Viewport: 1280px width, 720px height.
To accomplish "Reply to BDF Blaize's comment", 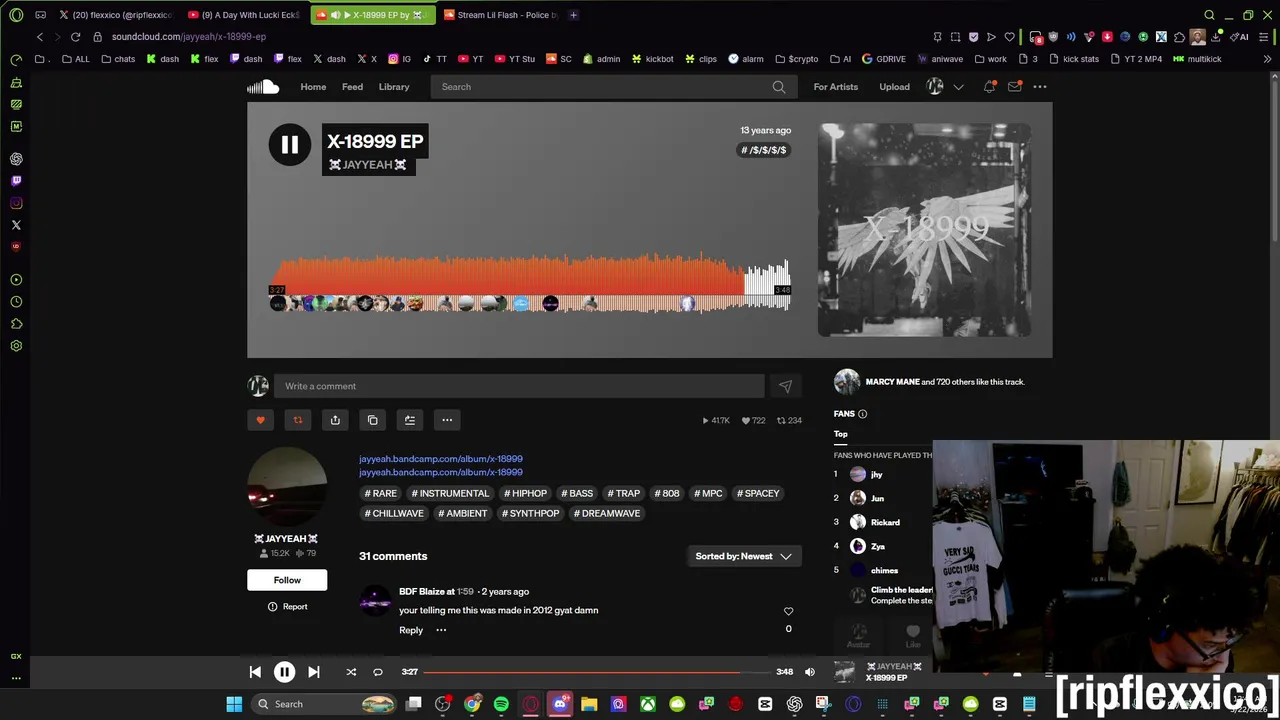I will [x=411, y=630].
